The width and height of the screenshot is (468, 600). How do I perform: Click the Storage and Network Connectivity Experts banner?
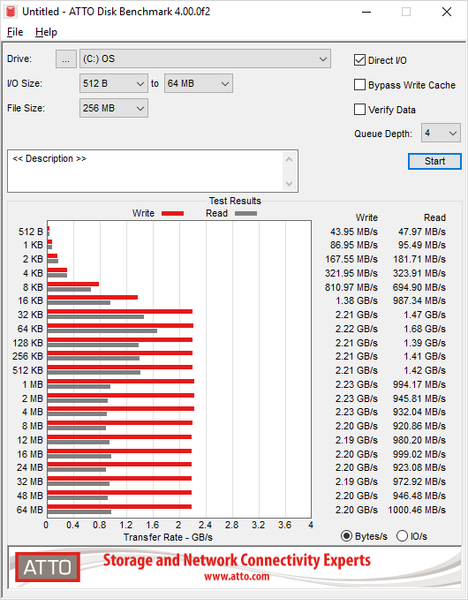tap(236, 560)
